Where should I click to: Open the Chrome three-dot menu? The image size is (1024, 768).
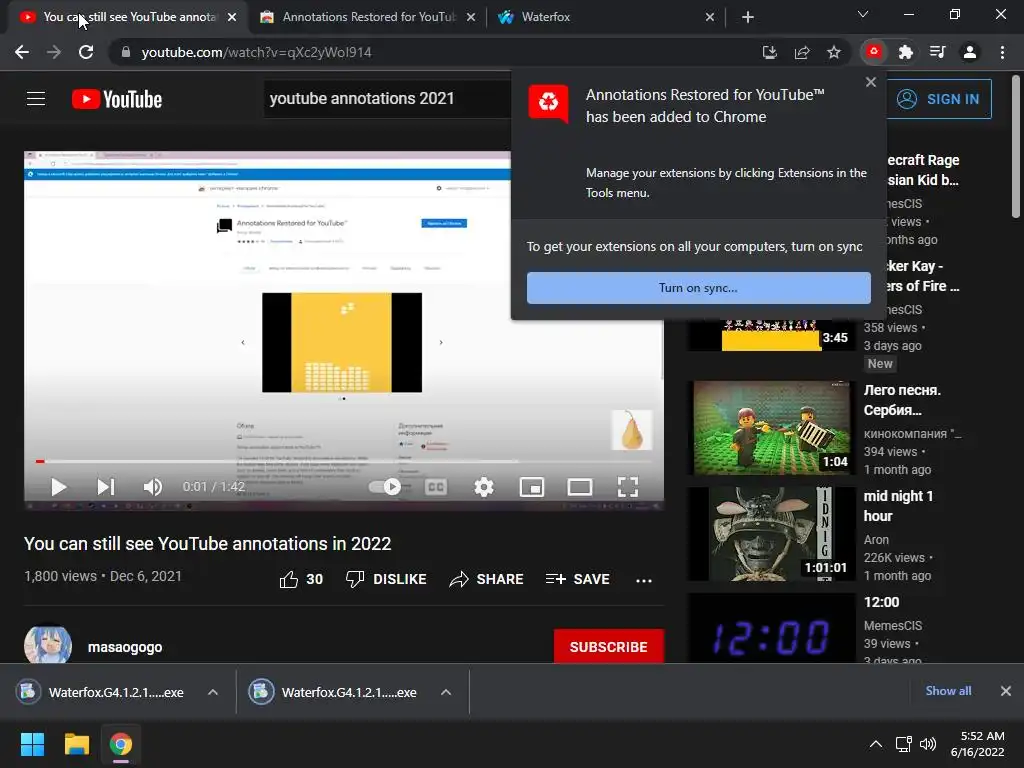[x=1002, y=52]
